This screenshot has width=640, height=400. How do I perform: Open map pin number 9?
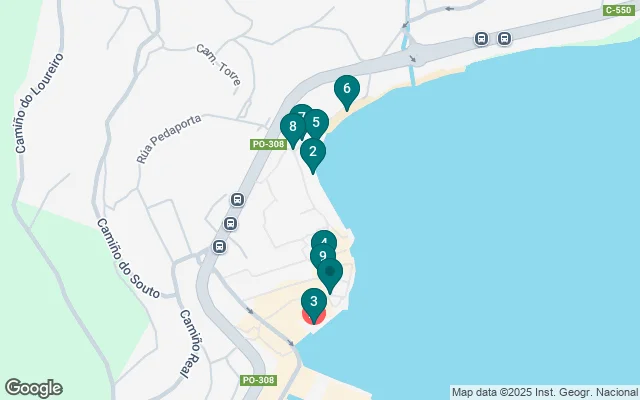coord(322,256)
